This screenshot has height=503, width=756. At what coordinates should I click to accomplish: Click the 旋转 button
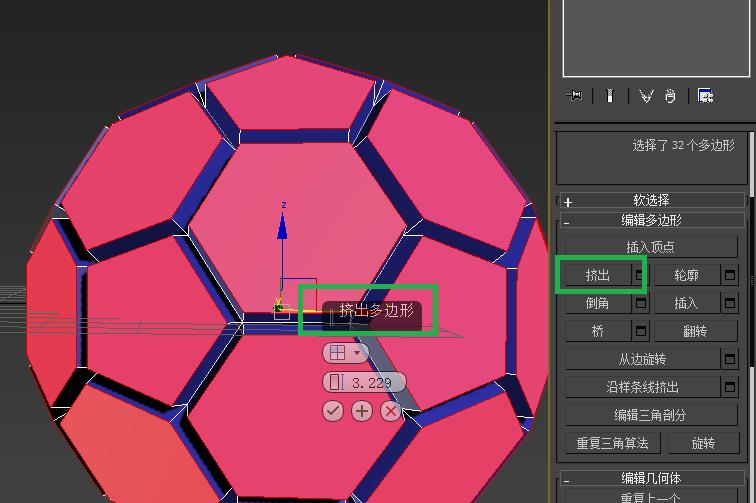(x=703, y=443)
